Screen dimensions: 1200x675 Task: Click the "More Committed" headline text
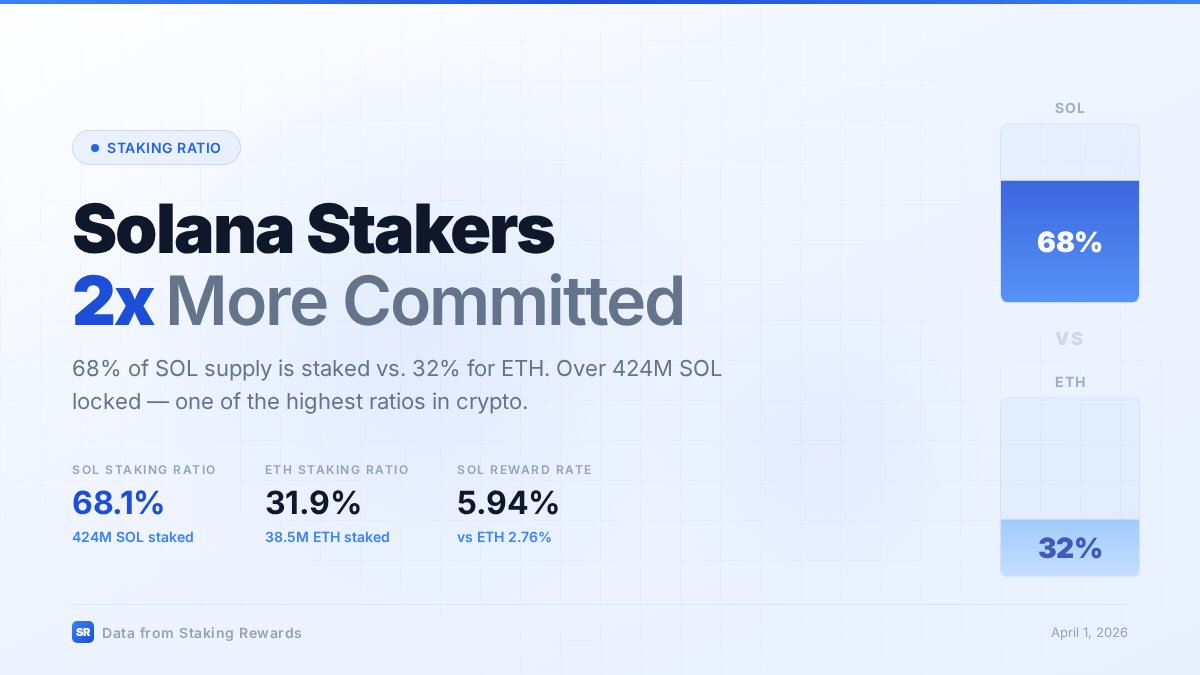pos(425,300)
